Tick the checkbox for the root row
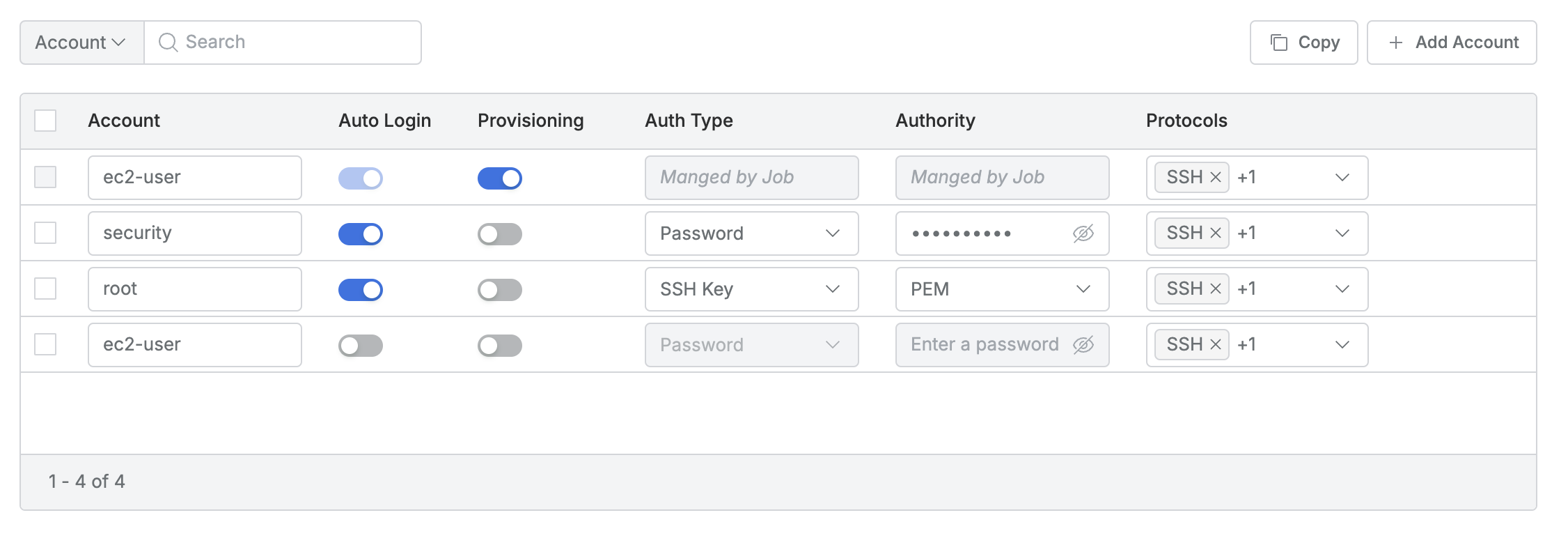Screen dimensions: 1568x538 45,289
